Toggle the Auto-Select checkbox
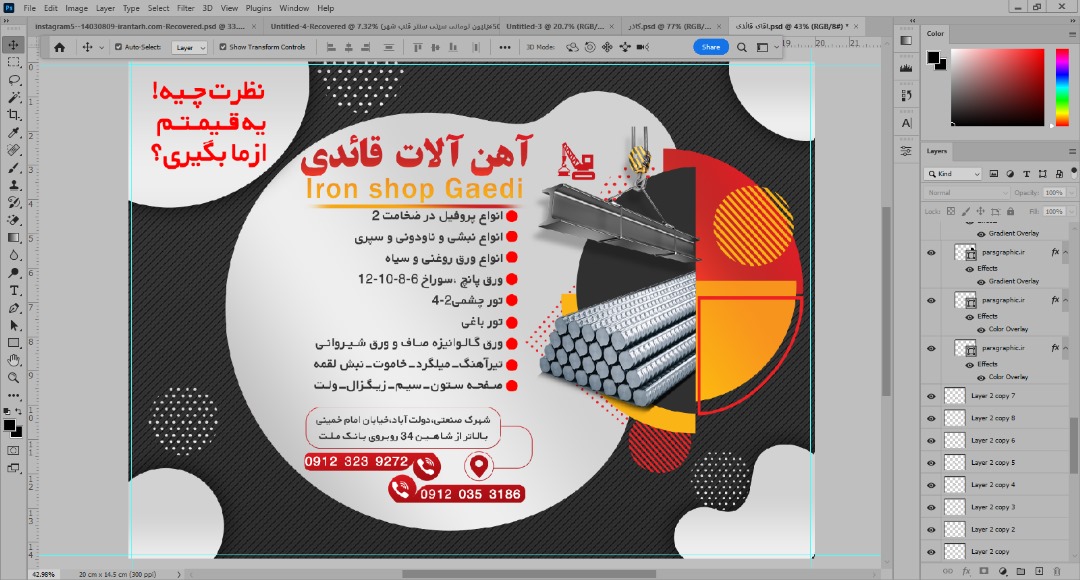Screen dimensions: 1080x580 pos(119,47)
